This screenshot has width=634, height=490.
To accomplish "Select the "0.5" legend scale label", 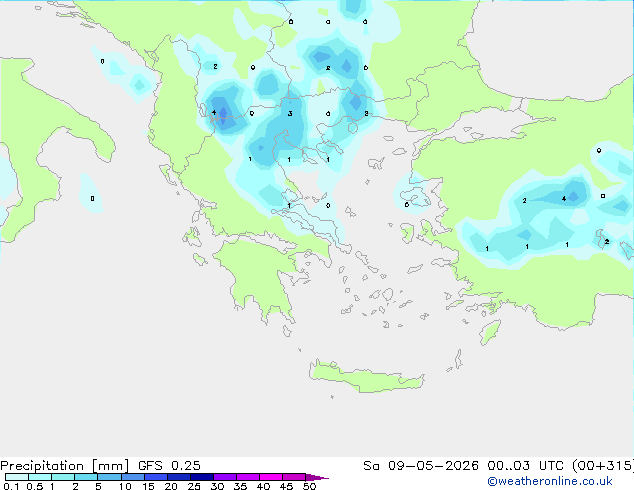I will (35, 486).
